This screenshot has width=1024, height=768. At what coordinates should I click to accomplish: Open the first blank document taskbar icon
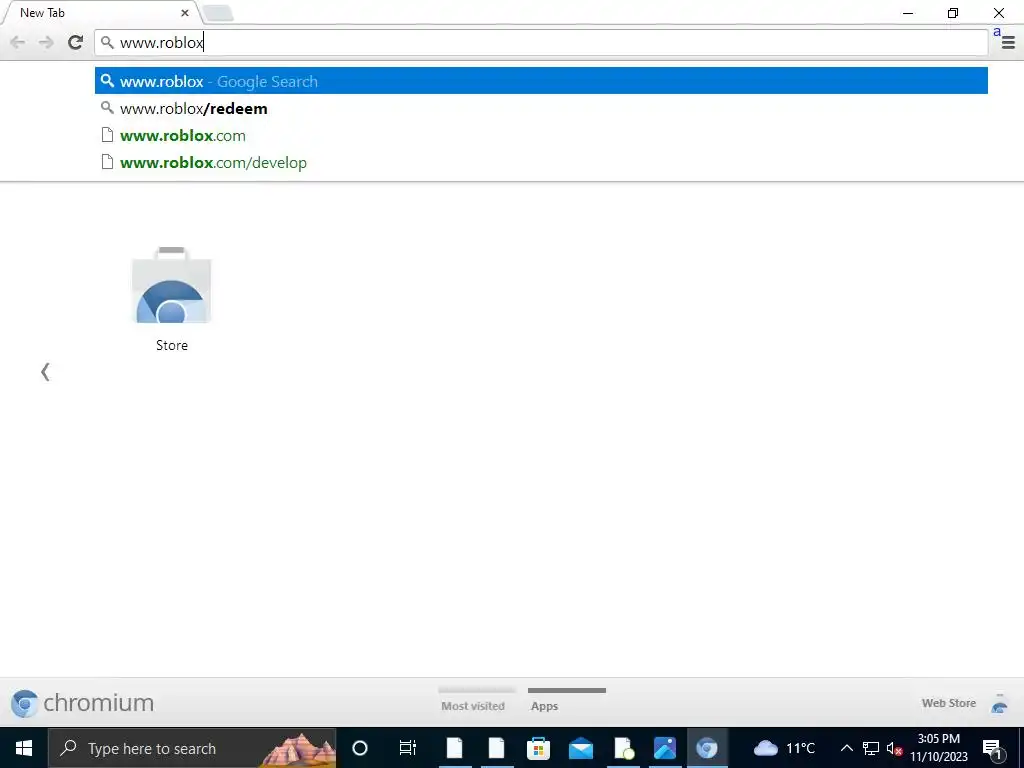point(455,748)
